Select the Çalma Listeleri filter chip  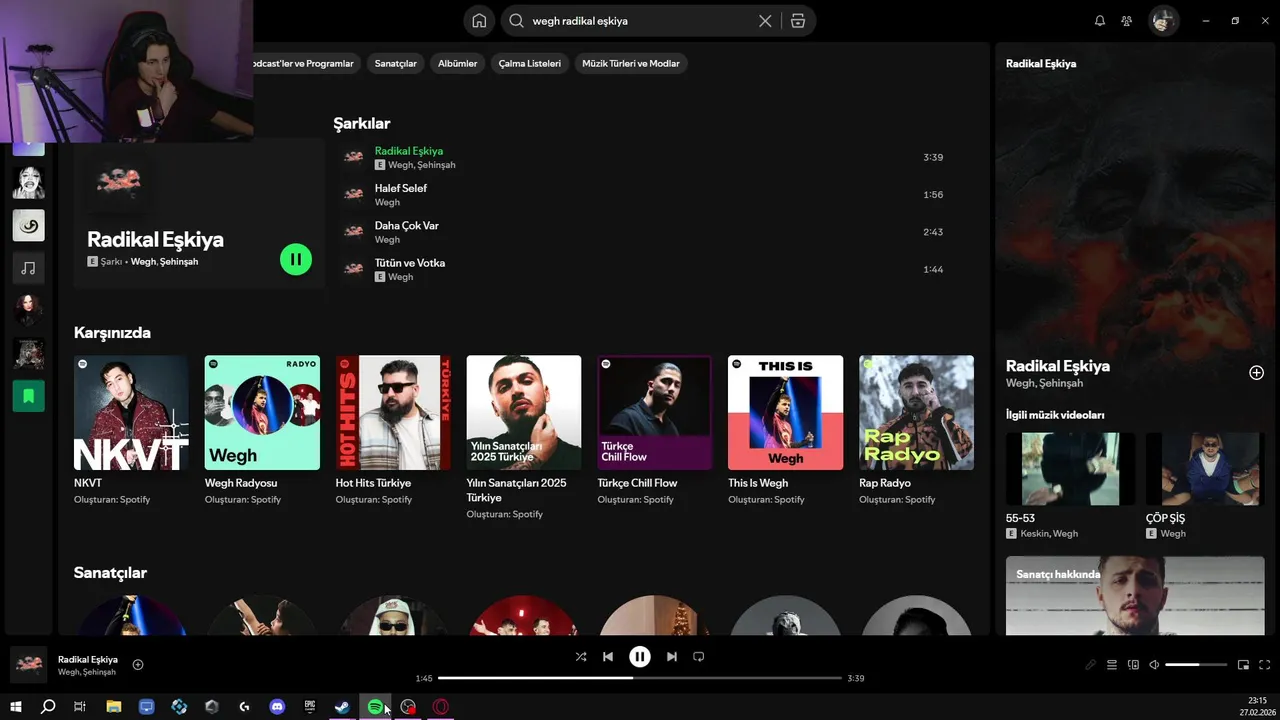pos(529,63)
